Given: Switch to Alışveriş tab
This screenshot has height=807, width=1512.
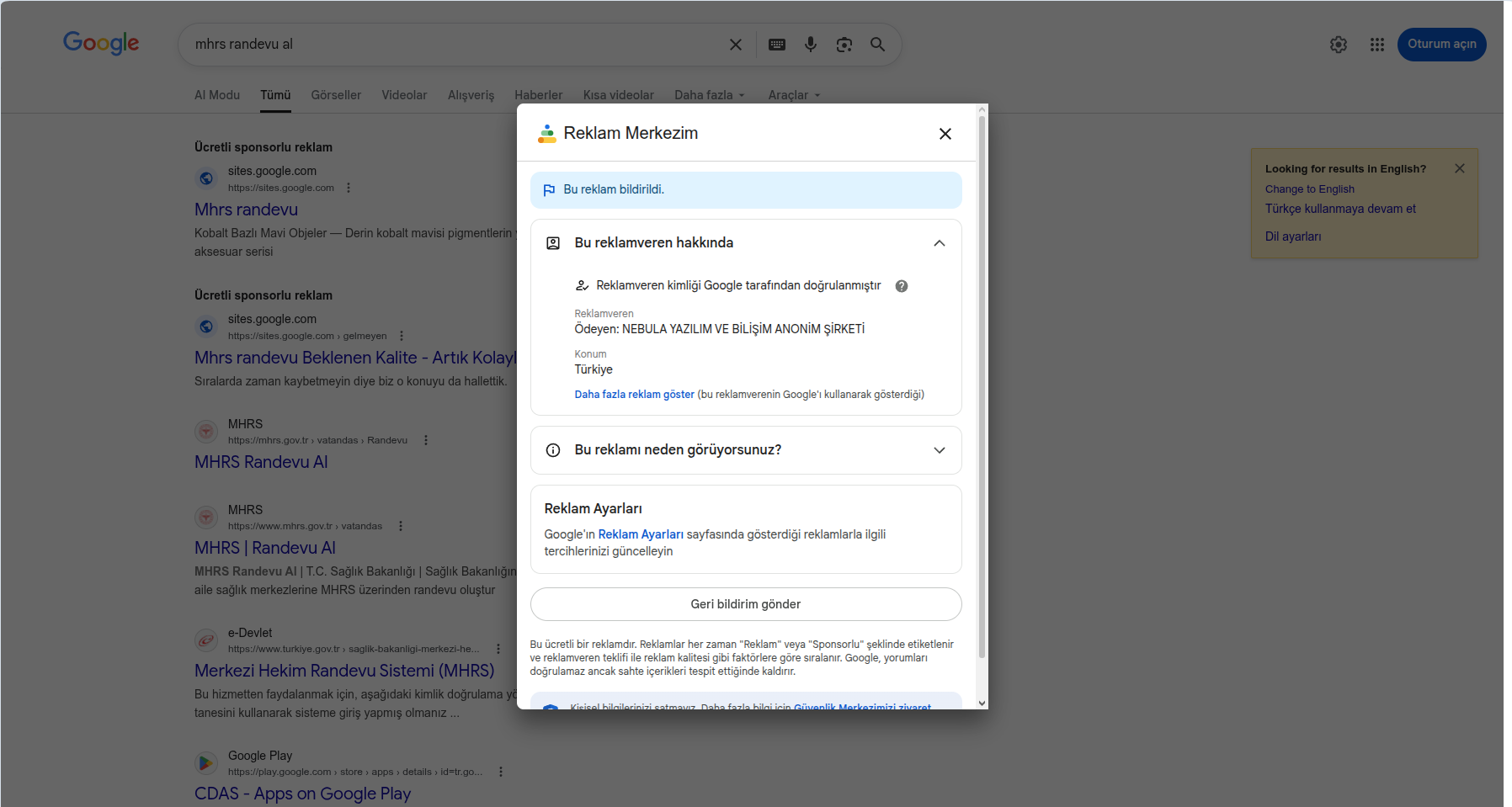Looking at the screenshot, I should click(x=471, y=95).
